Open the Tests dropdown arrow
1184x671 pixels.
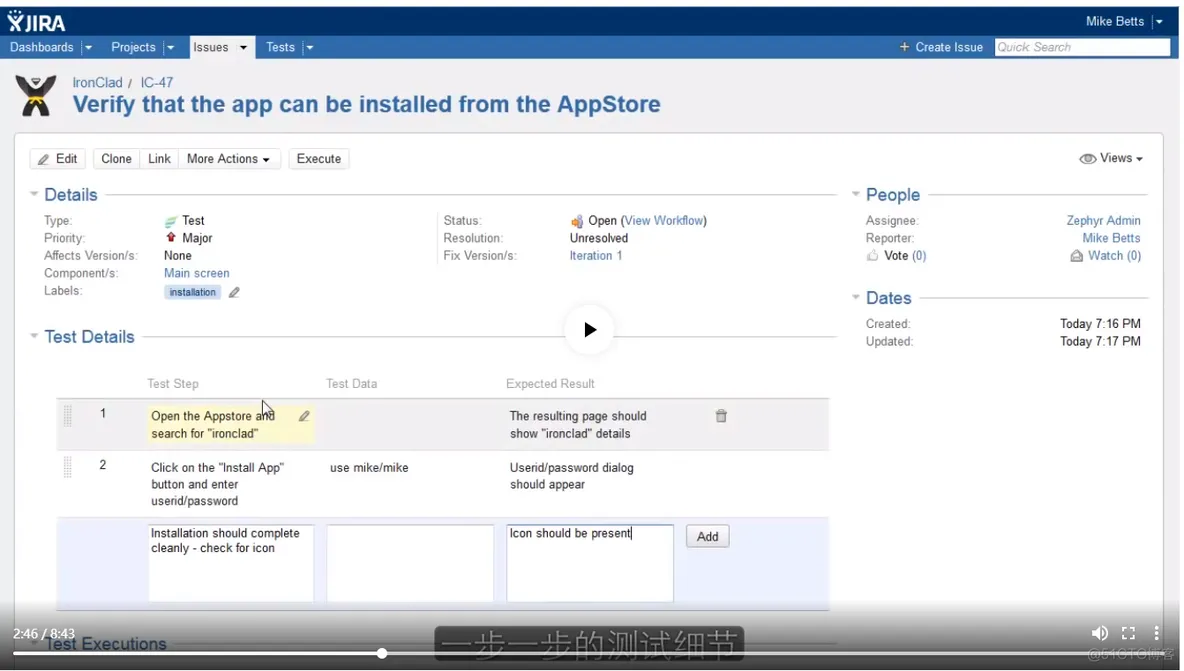coord(309,48)
